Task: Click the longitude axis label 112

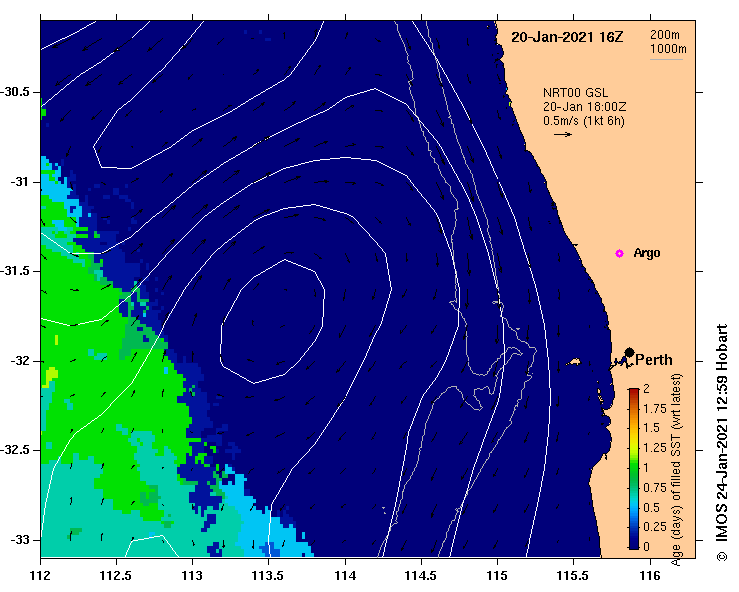Action: pyautogui.click(x=41, y=576)
